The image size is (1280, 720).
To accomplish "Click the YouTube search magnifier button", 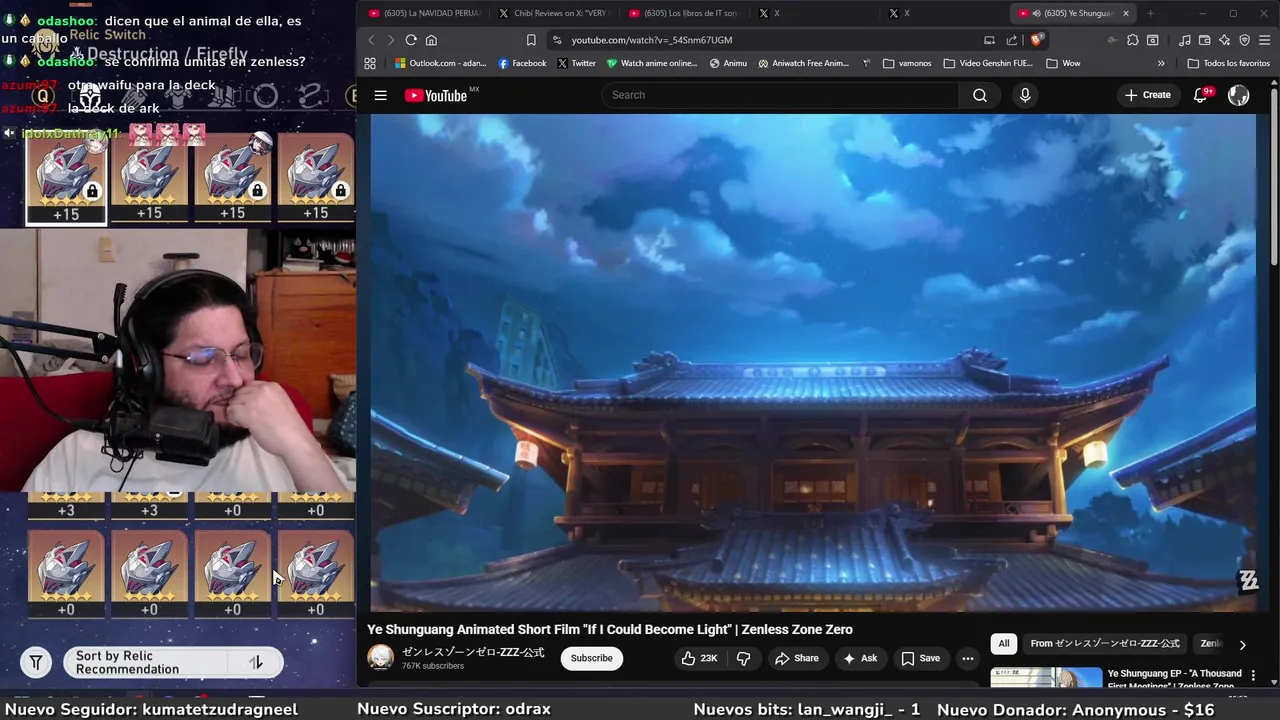I will point(979,95).
